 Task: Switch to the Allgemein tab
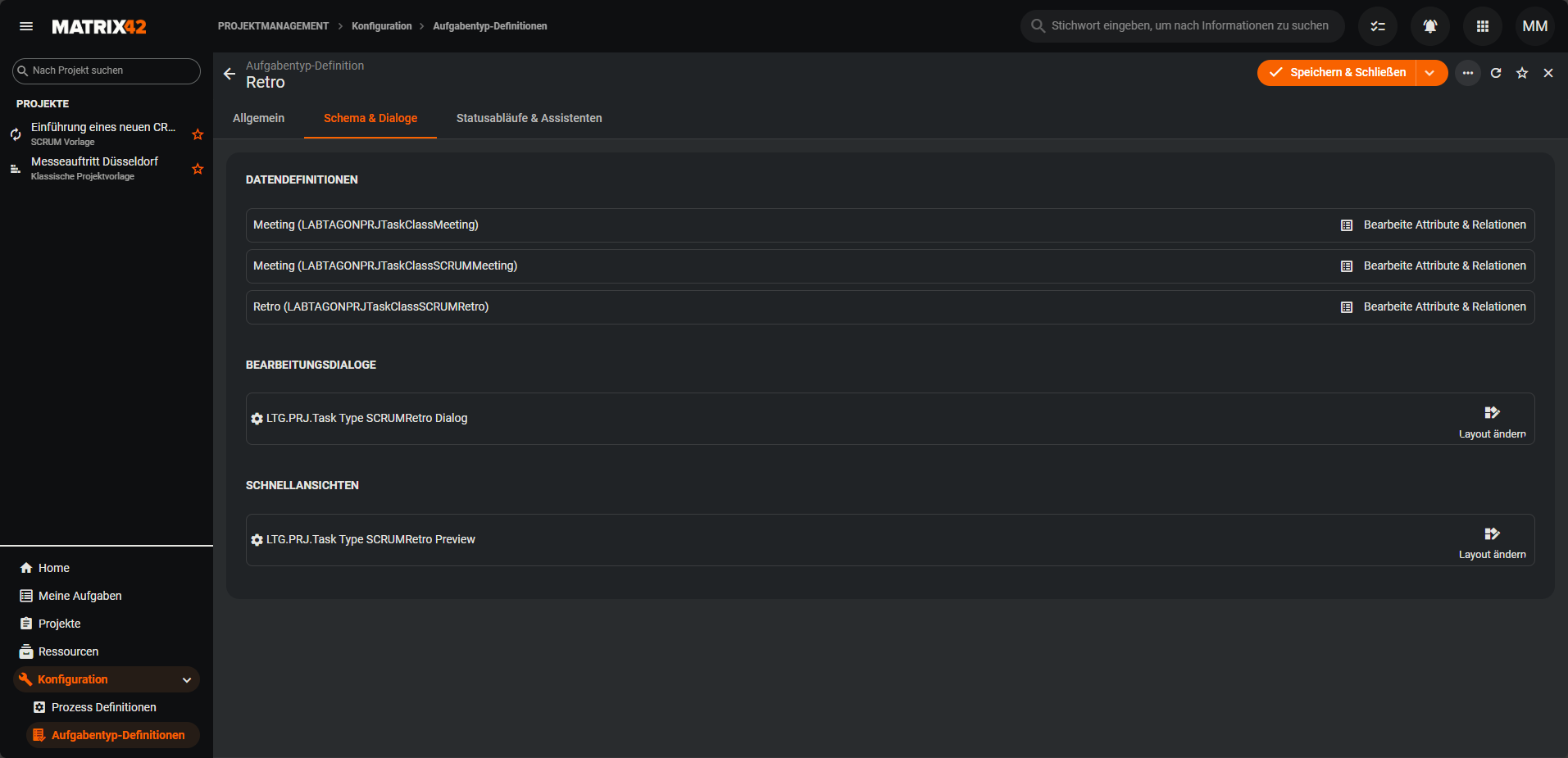pos(258,118)
